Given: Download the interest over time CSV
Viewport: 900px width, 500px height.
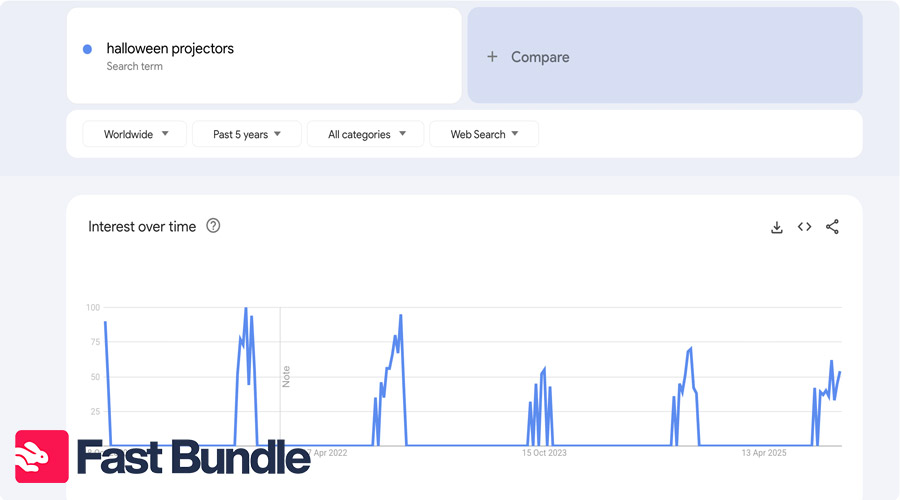Looking at the screenshot, I should click(777, 228).
